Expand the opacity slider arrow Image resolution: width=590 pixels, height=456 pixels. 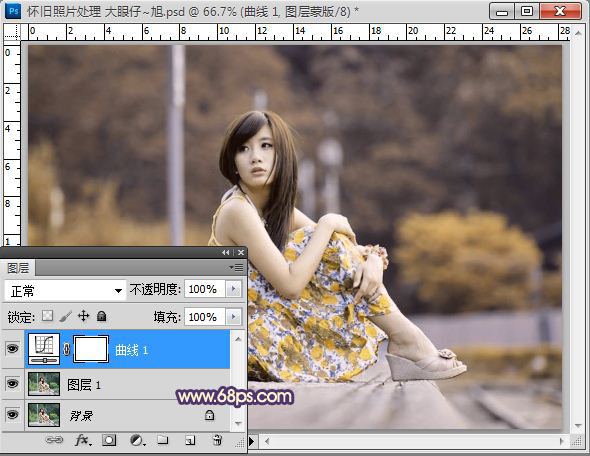(233, 289)
